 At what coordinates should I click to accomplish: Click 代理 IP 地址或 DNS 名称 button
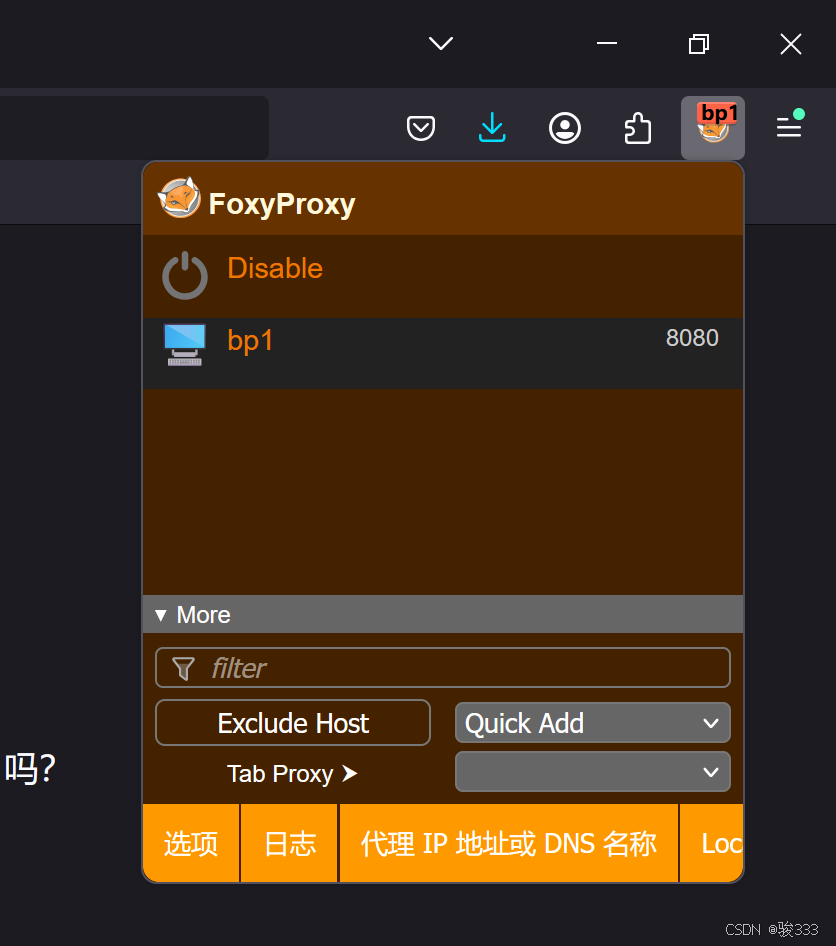click(508, 843)
